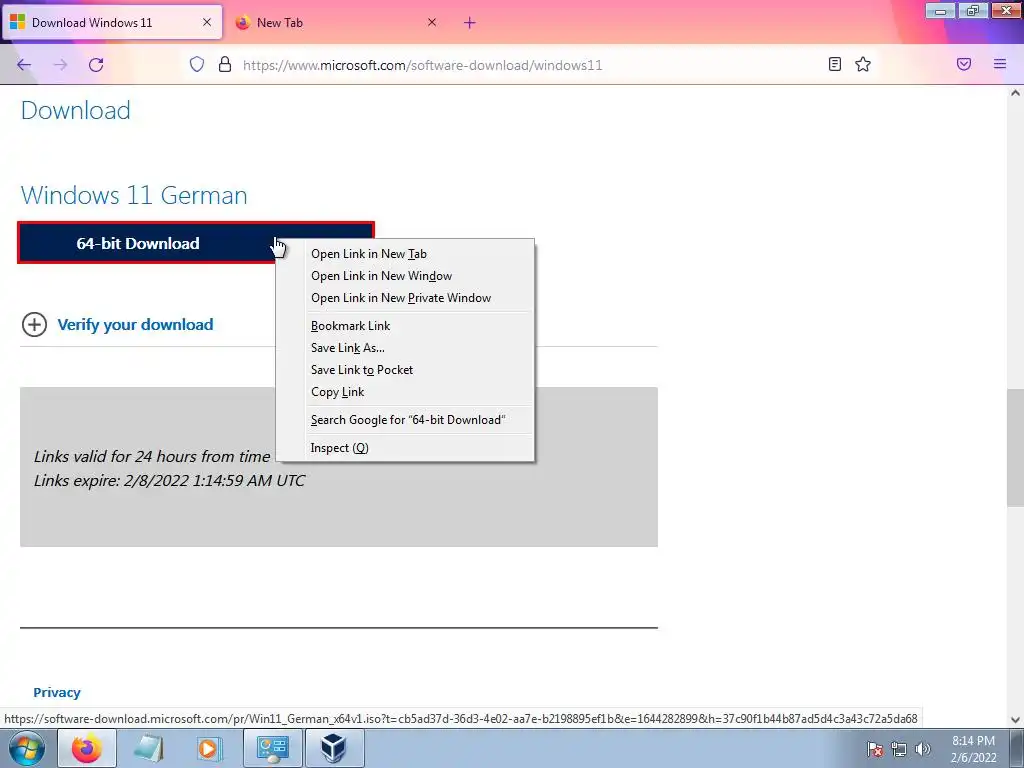This screenshot has width=1024, height=768.
Task: Restore down the Firefox window
Action: click(973, 10)
